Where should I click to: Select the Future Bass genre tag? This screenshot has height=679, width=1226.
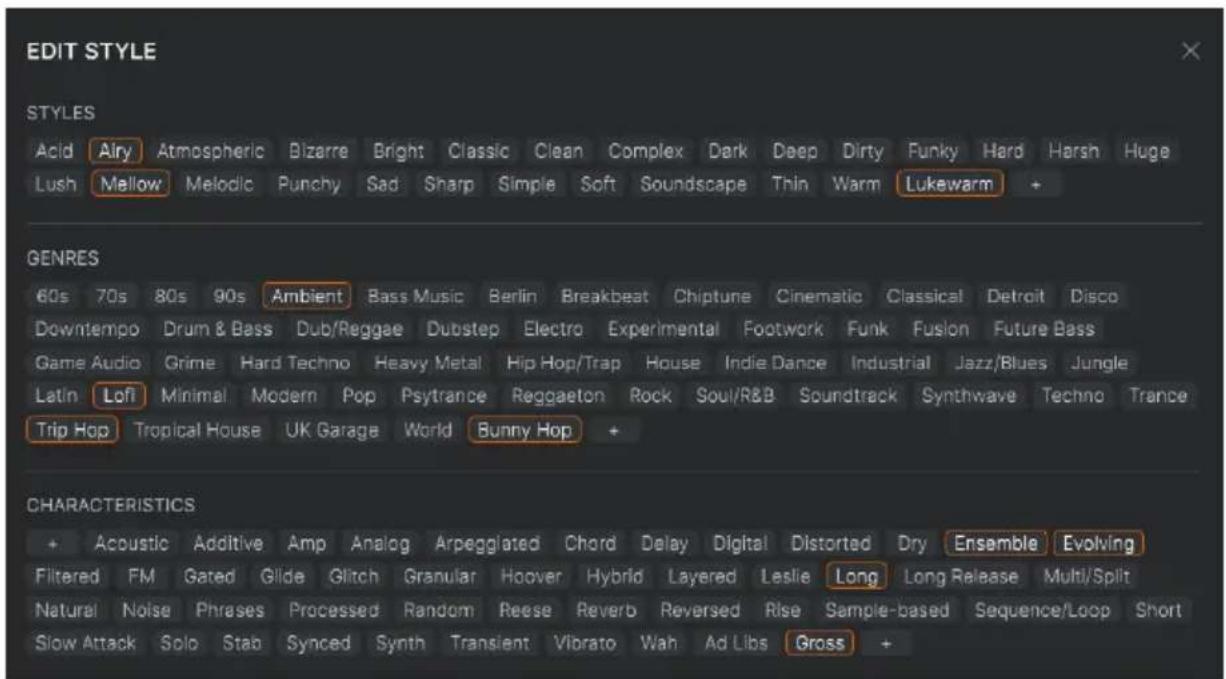pos(1043,328)
